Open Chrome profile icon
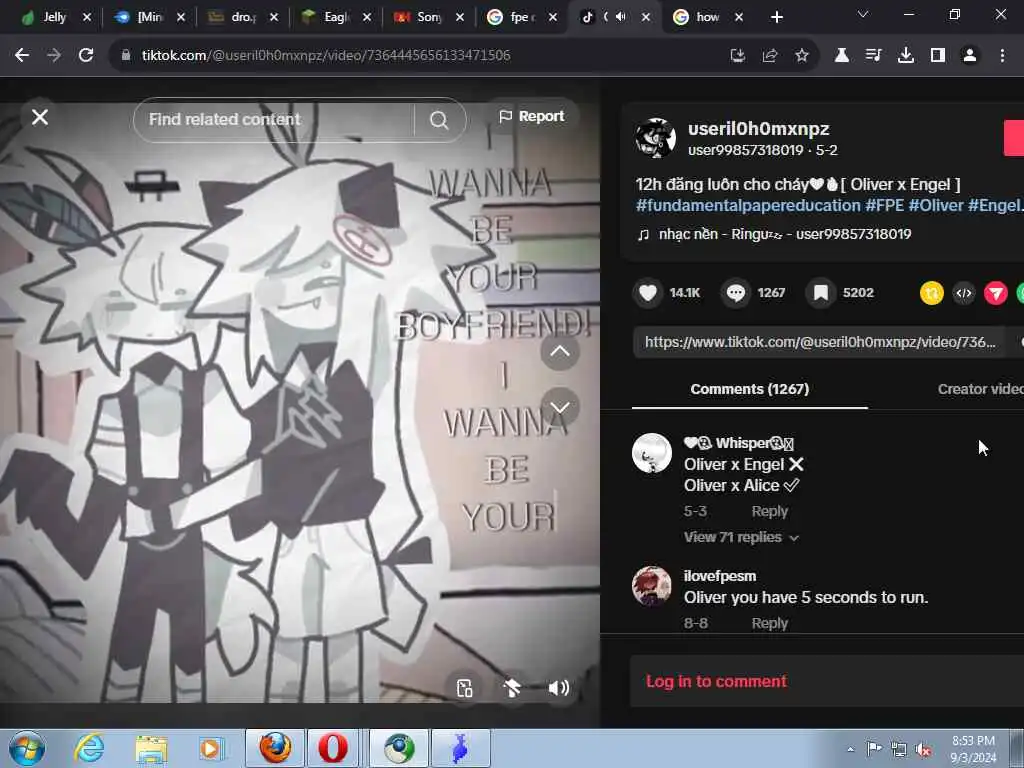The height and width of the screenshot is (768, 1024). (x=970, y=56)
